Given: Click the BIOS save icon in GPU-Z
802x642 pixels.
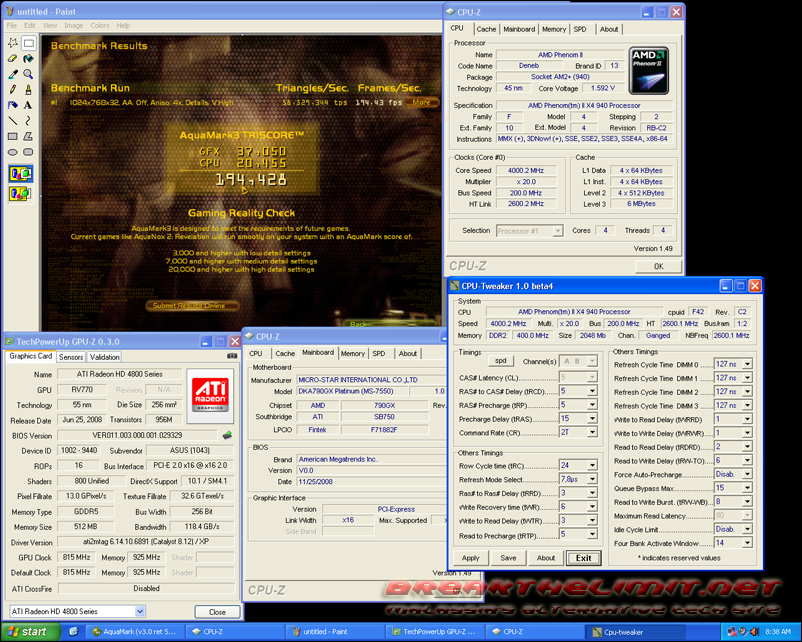Looking at the screenshot, I should pyautogui.click(x=227, y=435).
